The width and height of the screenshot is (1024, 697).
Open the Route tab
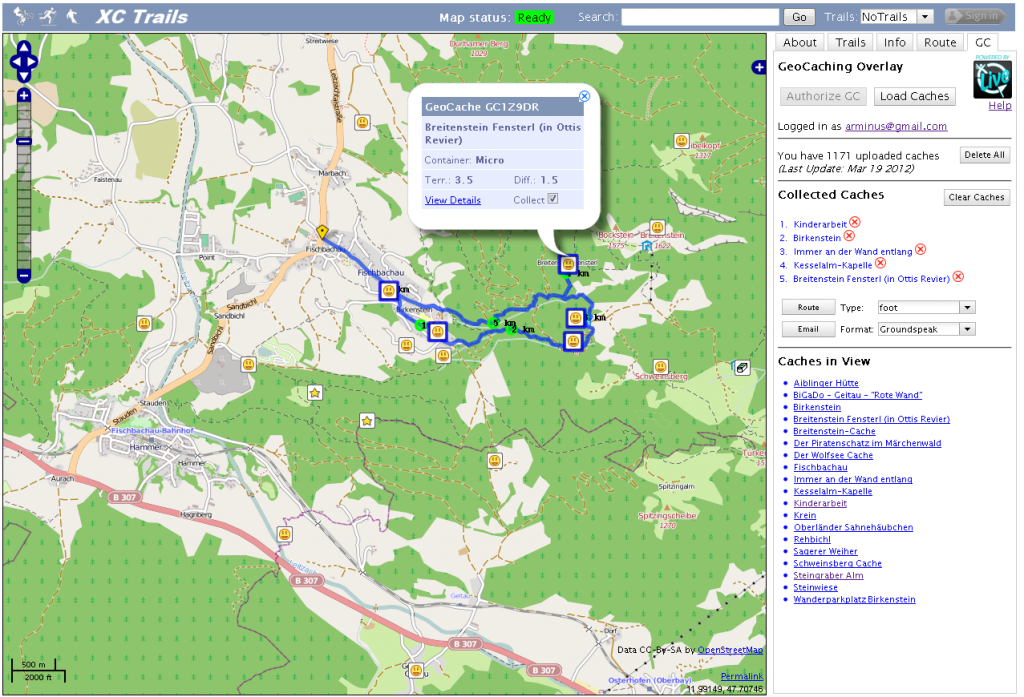point(940,42)
